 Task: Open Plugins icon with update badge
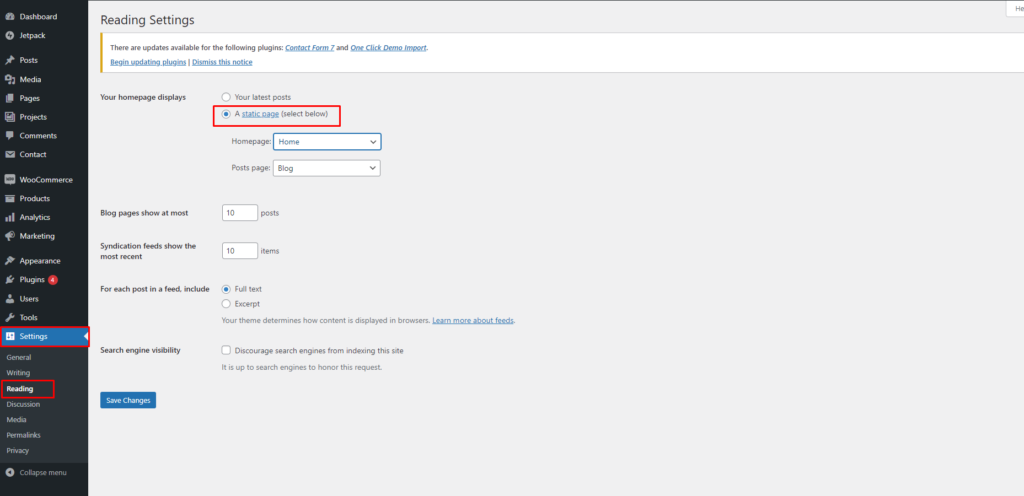click(10, 279)
